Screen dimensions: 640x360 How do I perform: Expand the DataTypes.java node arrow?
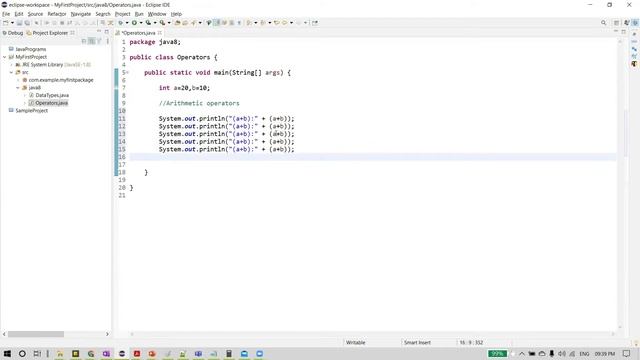[25, 96]
